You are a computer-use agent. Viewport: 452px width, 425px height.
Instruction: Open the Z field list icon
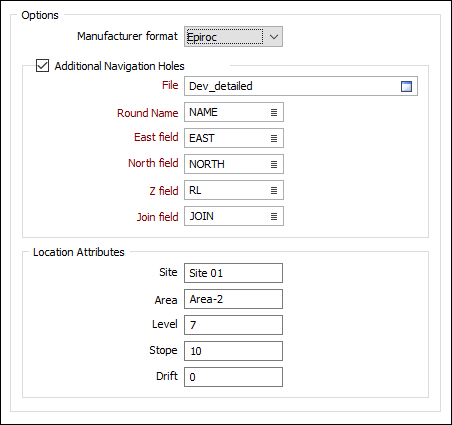coord(274,190)
